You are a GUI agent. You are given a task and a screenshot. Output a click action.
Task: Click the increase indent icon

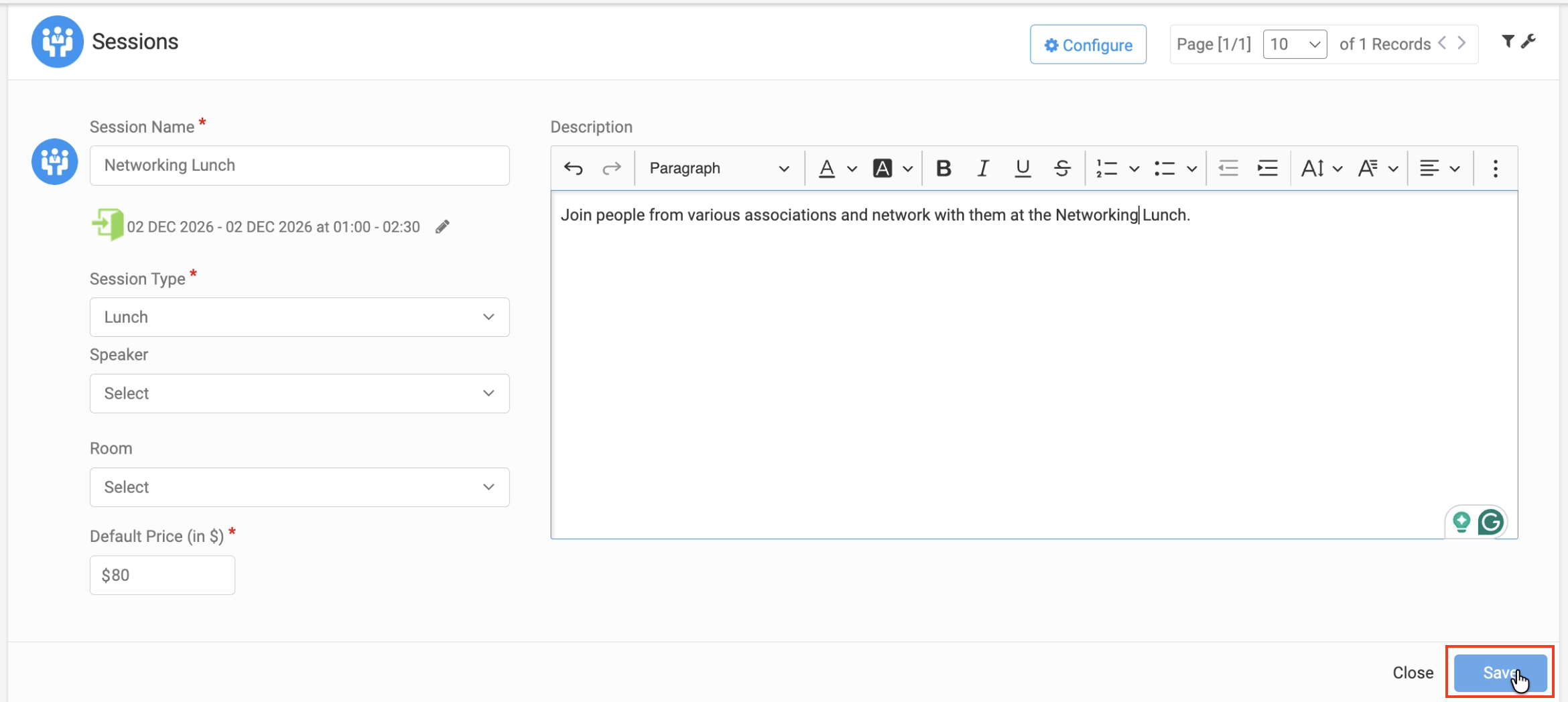[1267, 168]
